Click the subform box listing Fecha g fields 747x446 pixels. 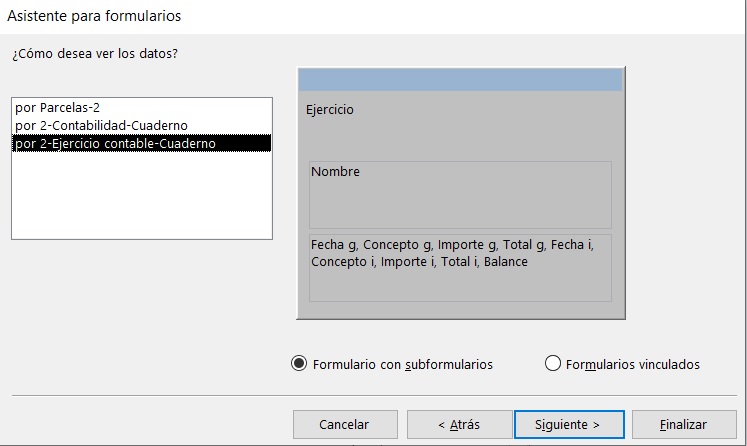click(x=460, y=268)
